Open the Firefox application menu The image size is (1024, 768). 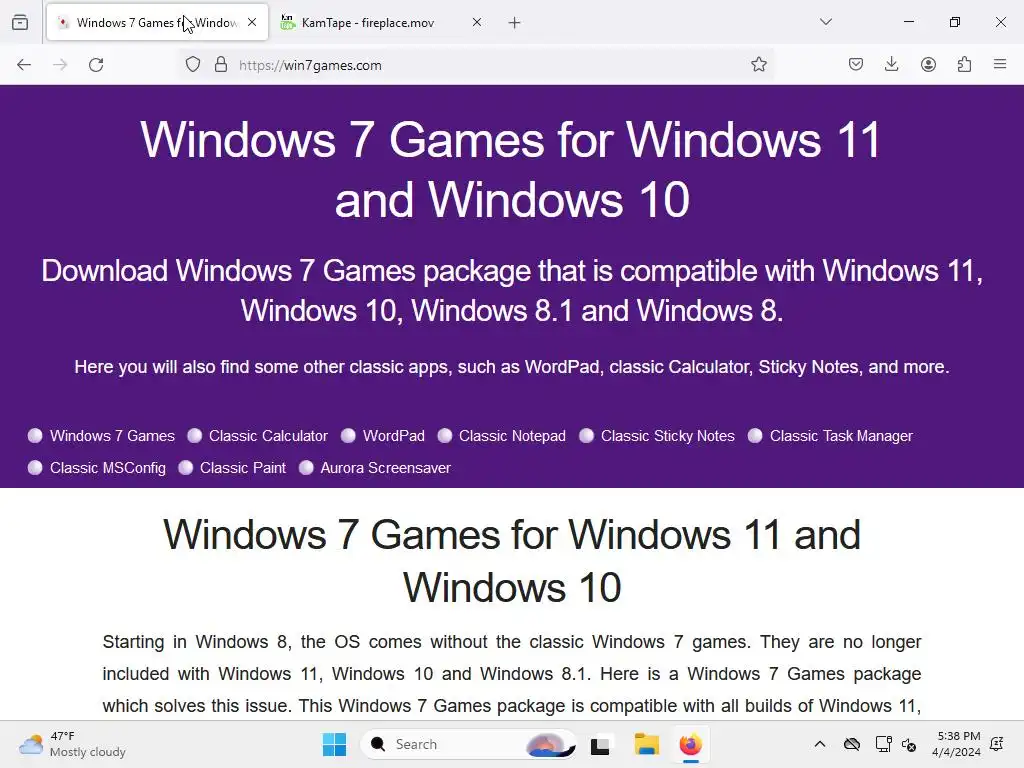(1000, 64)
